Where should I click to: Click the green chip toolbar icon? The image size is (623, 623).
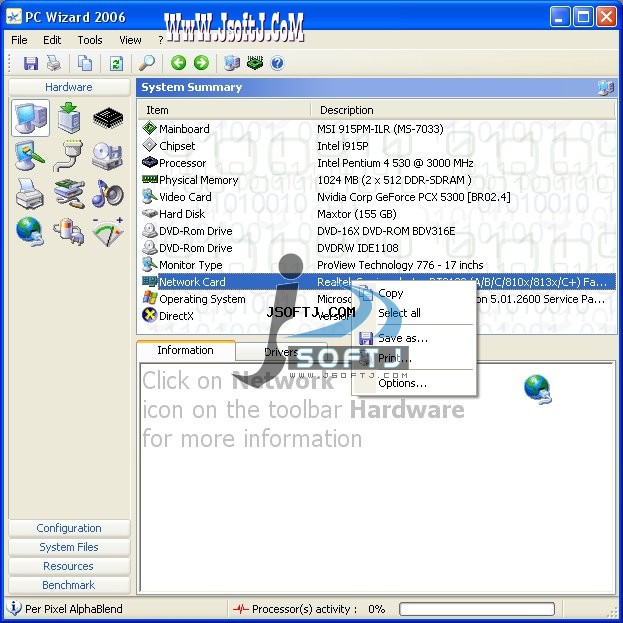pos(255,63)
